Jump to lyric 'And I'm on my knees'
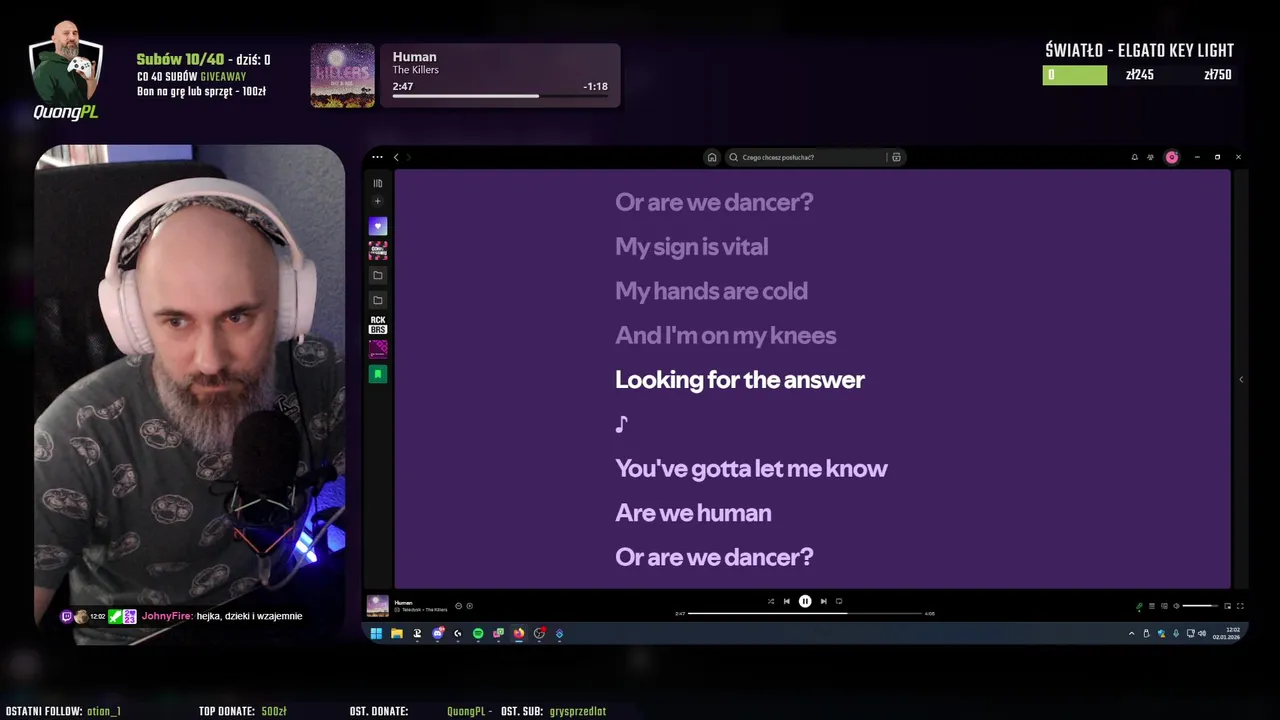Viewport: 1280px width, 720px height. 725,335
